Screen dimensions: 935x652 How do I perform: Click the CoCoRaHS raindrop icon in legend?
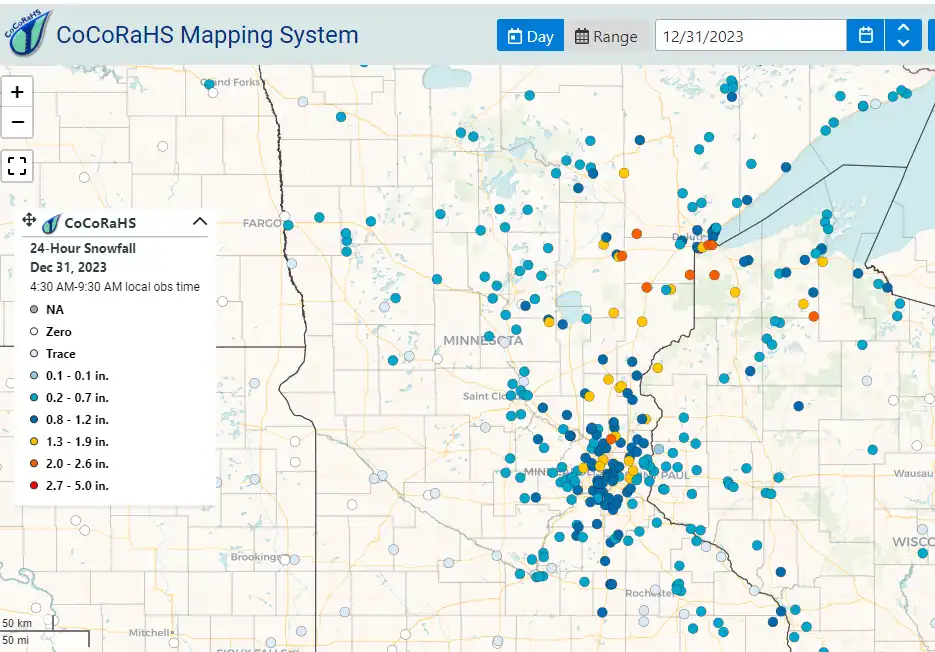point(51,222)
